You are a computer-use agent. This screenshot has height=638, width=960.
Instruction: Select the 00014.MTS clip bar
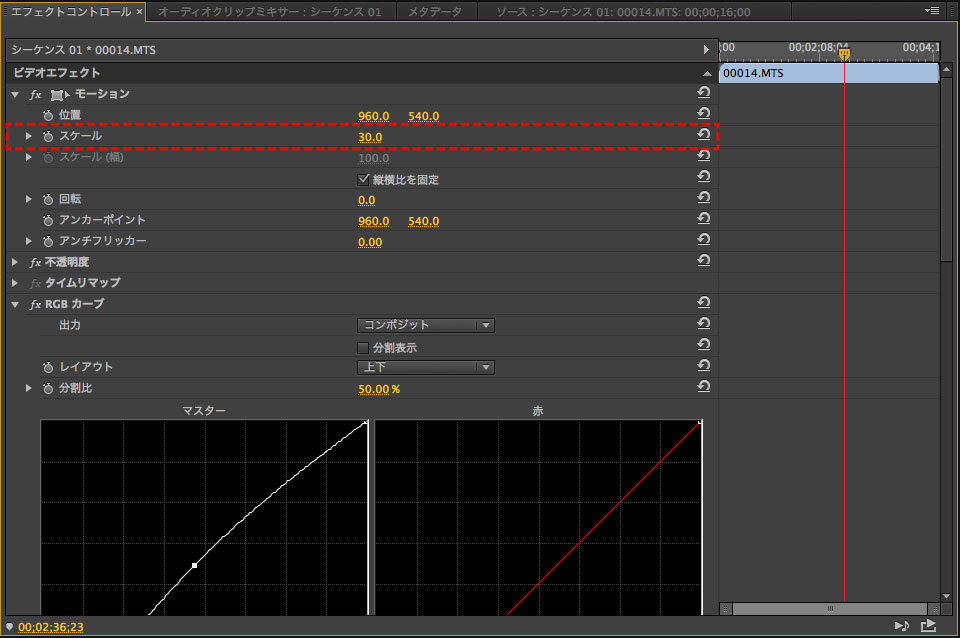(828, 73)
